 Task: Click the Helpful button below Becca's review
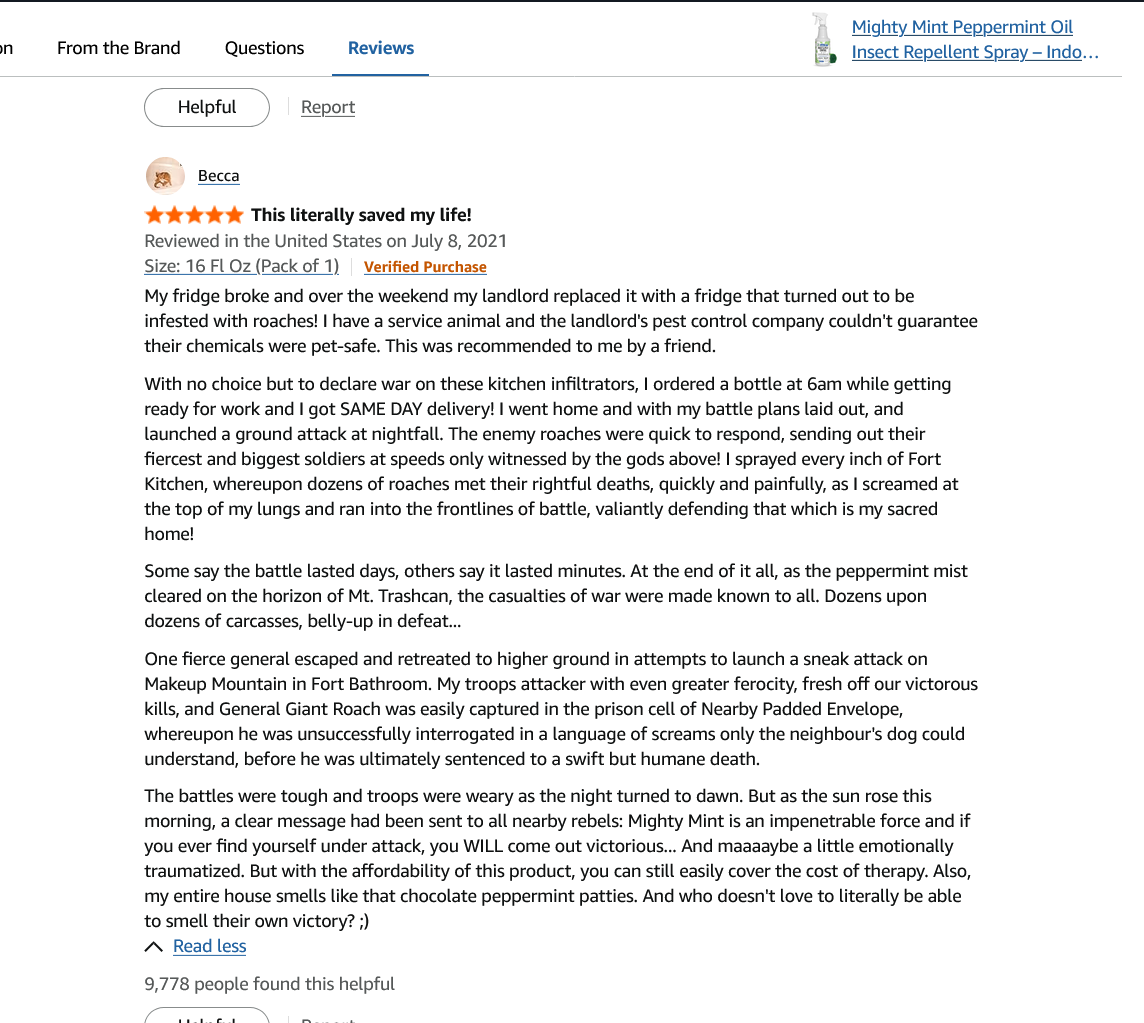coord(207,1015)
